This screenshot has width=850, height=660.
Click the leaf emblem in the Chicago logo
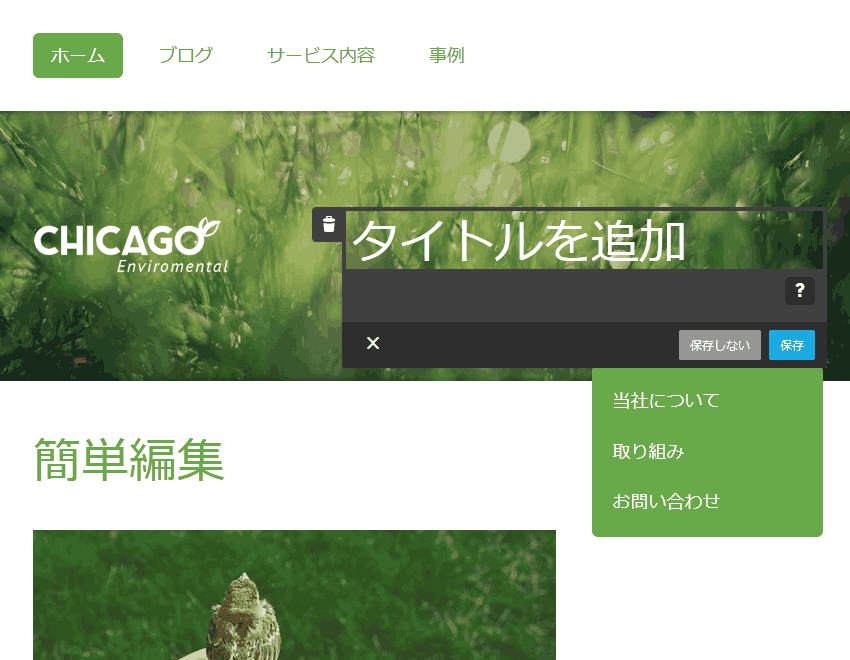[207, 229]
